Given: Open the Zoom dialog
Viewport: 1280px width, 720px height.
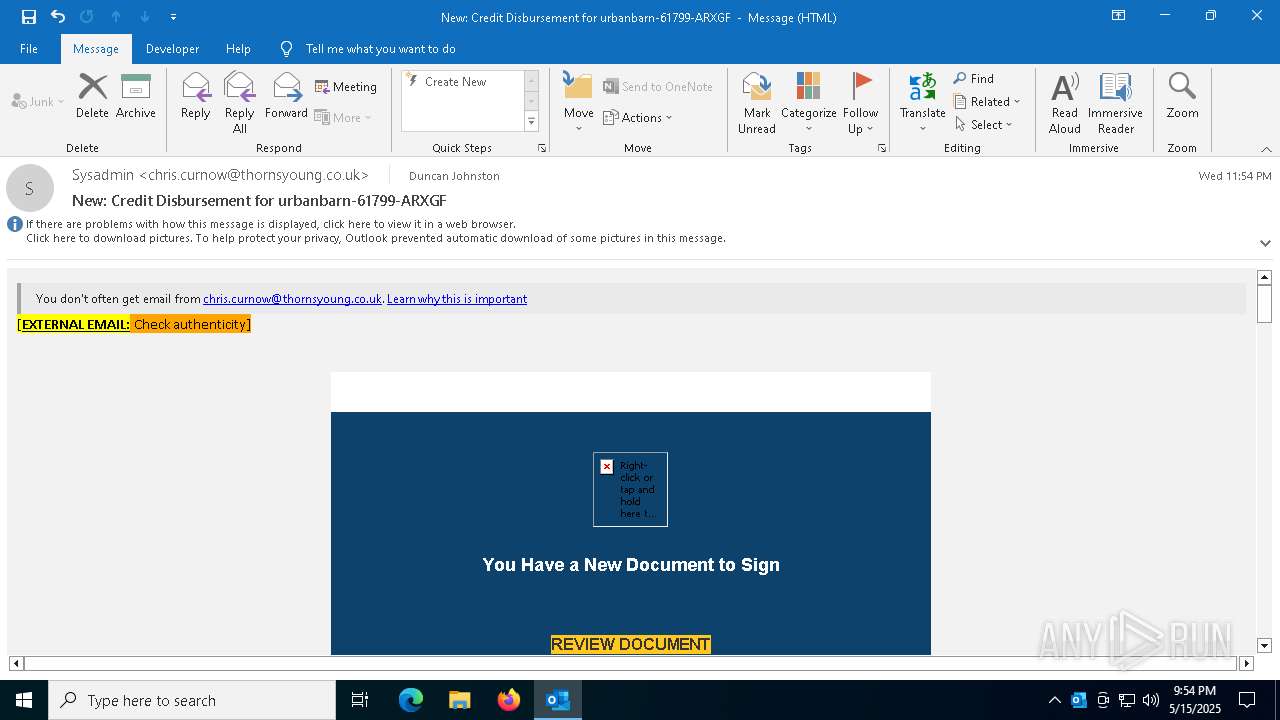Looking at the screenshot, I should 1182,96.
